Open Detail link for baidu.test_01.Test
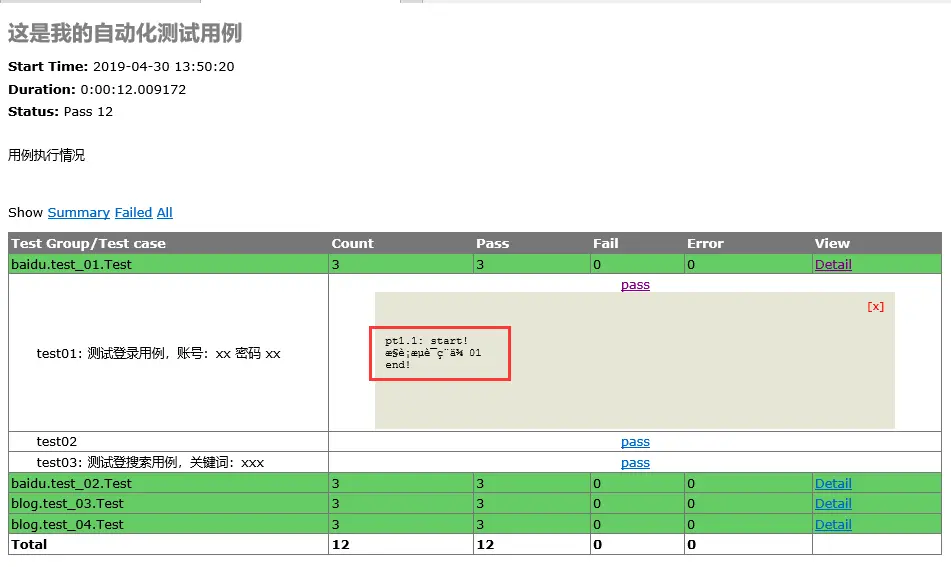The image size is (951, 567). (833, 264)
